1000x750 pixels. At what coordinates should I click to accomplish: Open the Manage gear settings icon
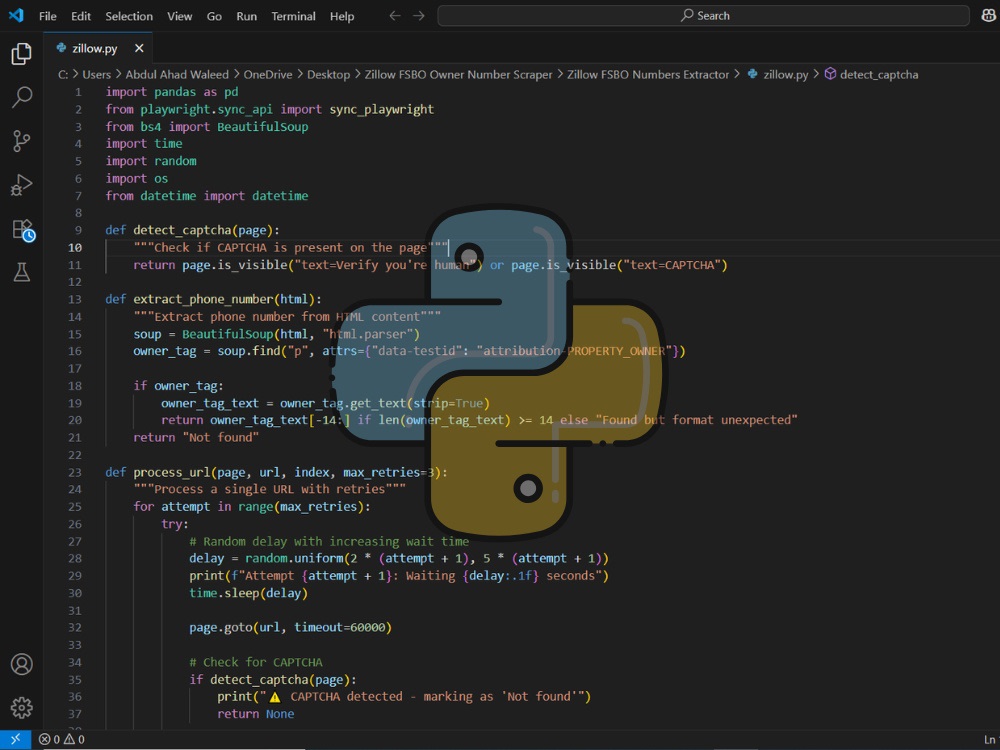tap(21, 707)
